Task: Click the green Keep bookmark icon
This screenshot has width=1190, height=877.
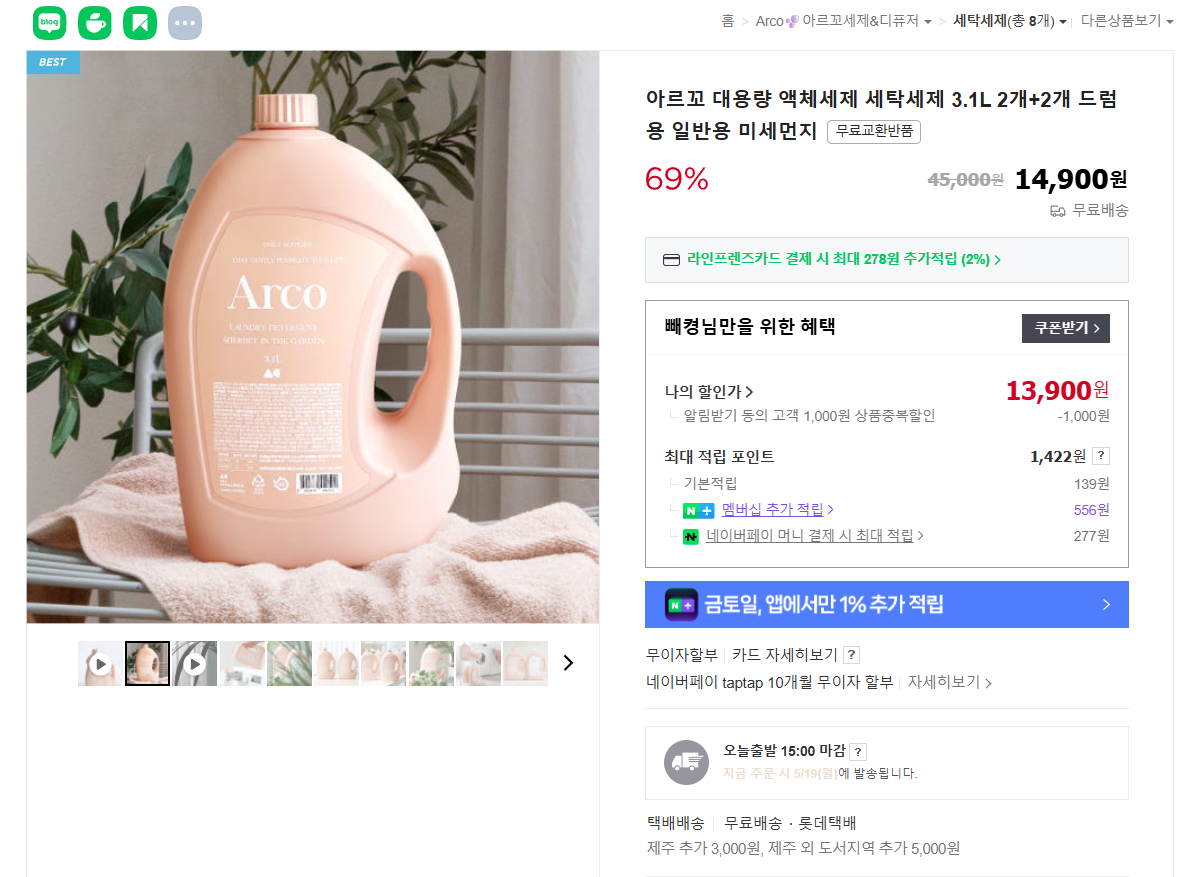Action: 140,23
